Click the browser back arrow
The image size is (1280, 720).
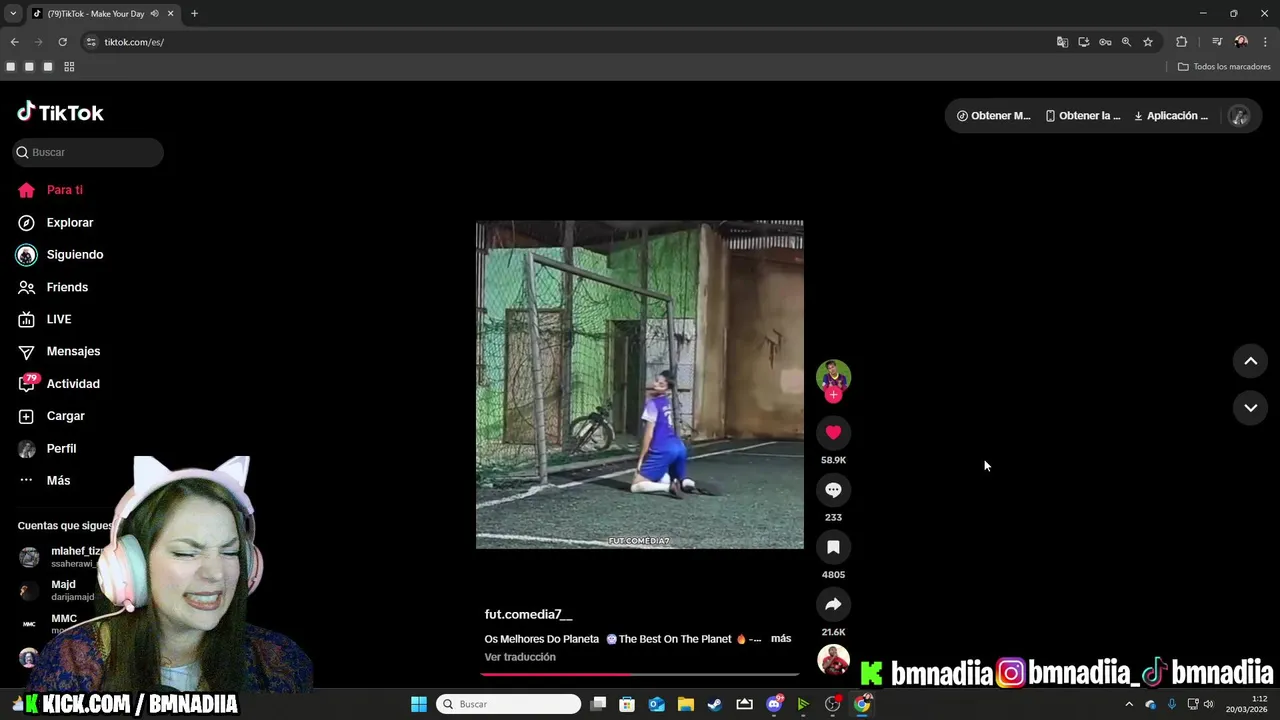point(14,42)
